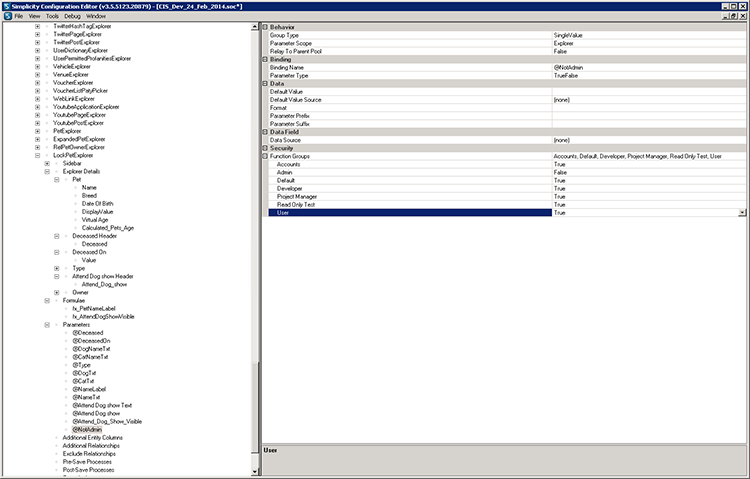Select the Date Of Birth field
The height and width of the screenshot is (479, 750).
(x=97, y=204)
